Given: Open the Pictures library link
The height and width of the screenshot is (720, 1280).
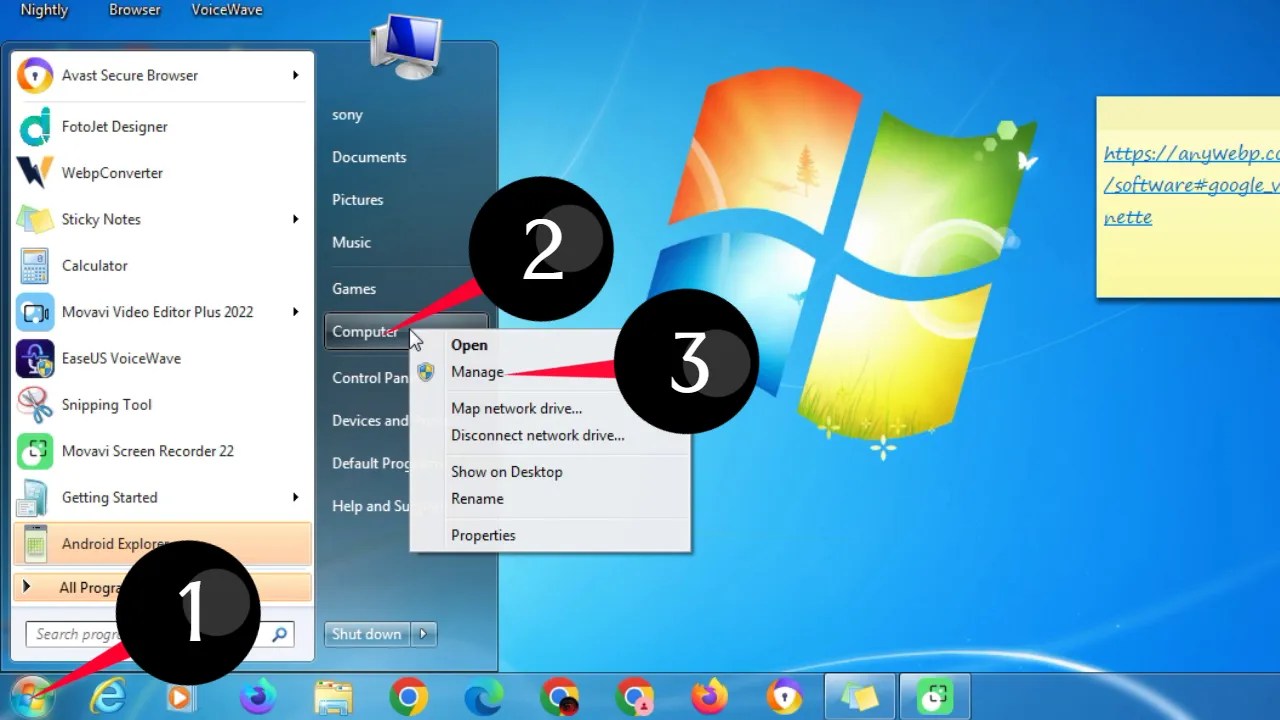Looking at the screenshot, I should coord(357,200).
